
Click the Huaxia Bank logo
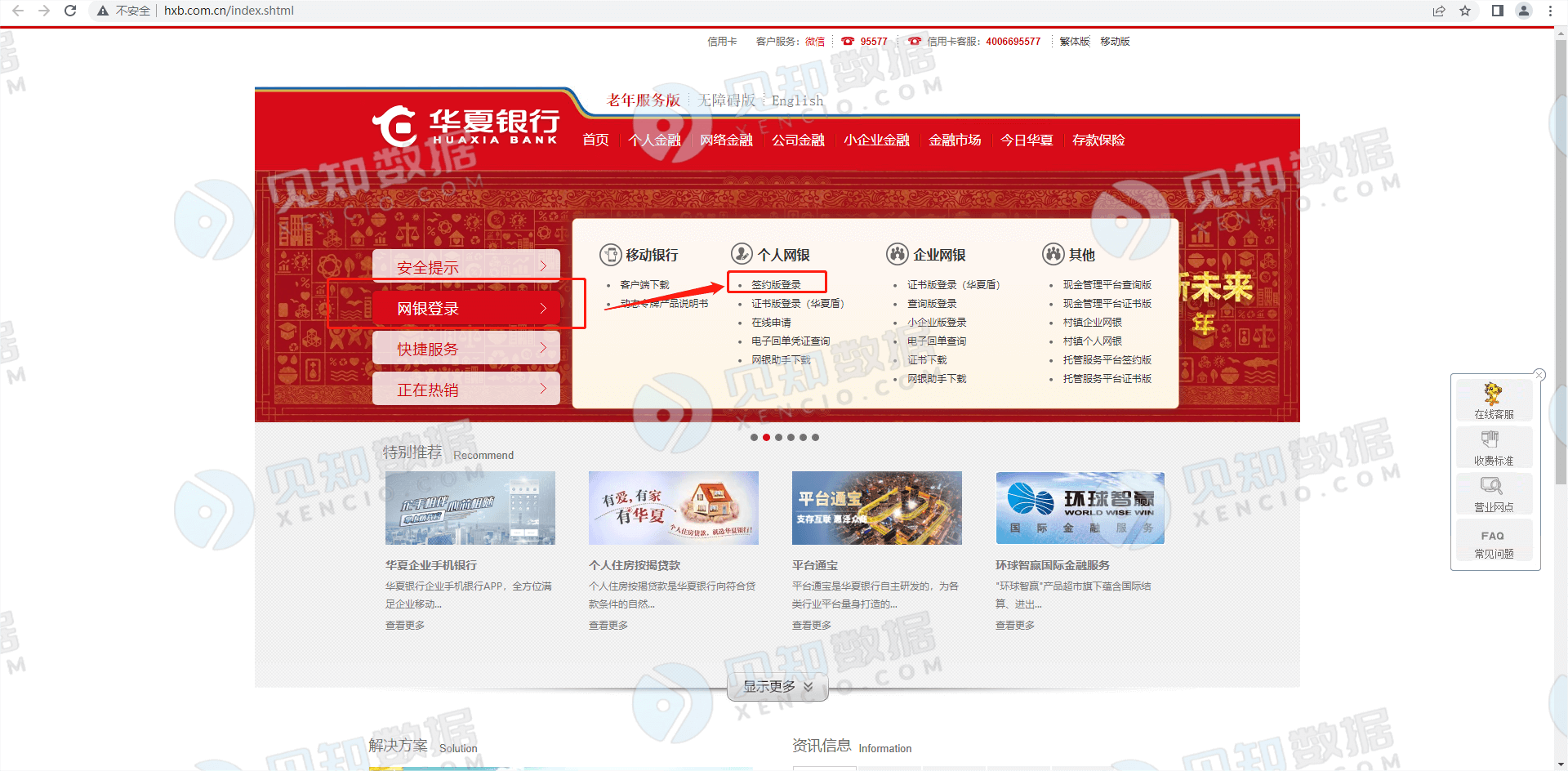point(465,127)
